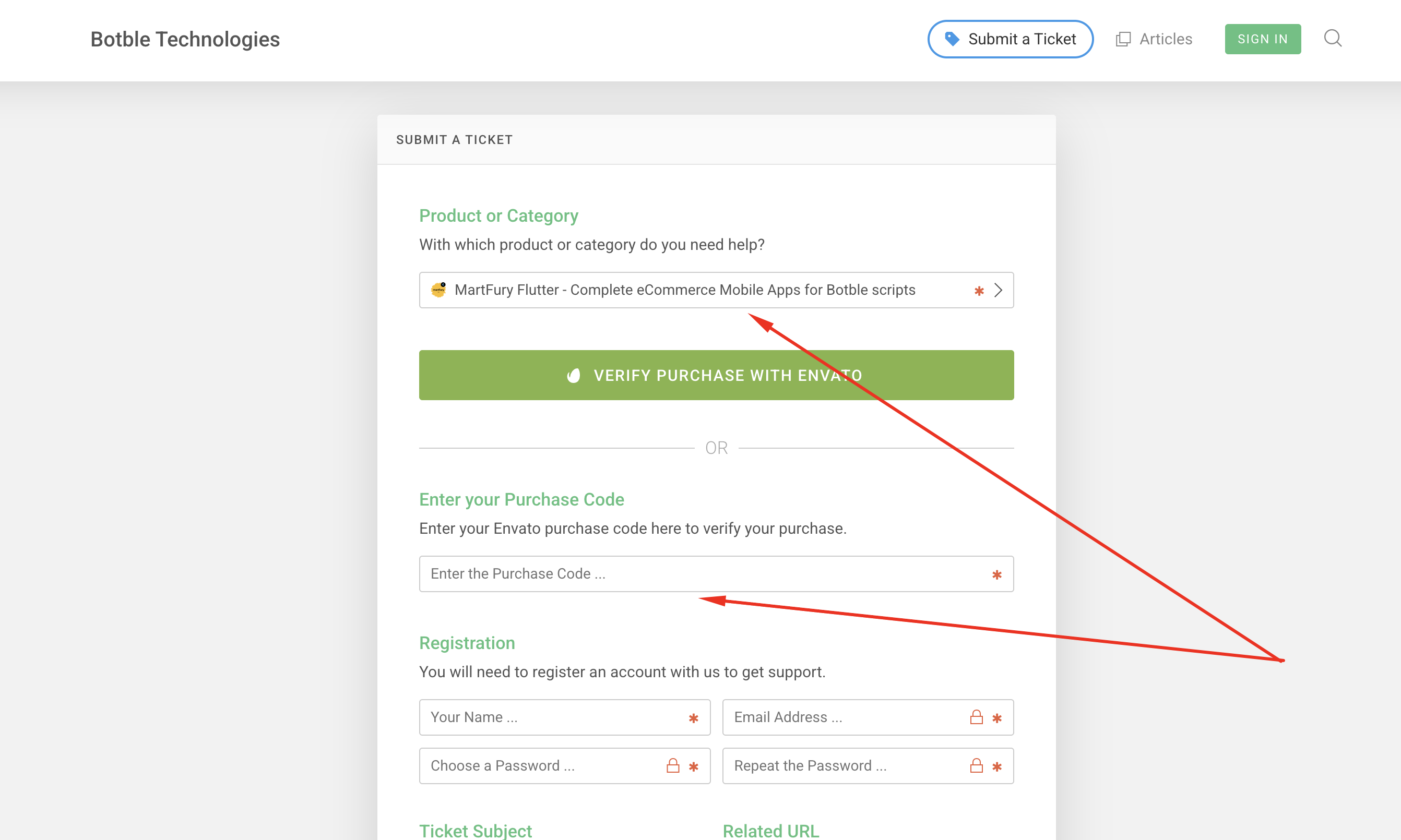Focus the Enter the Purchase Code field

click(716, 574)
